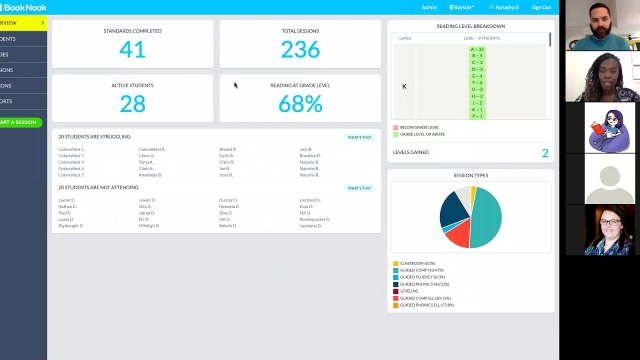Viewport: 640px width, 360px height.
Task: Click the Sign Out link
Action: click(541, 7)
